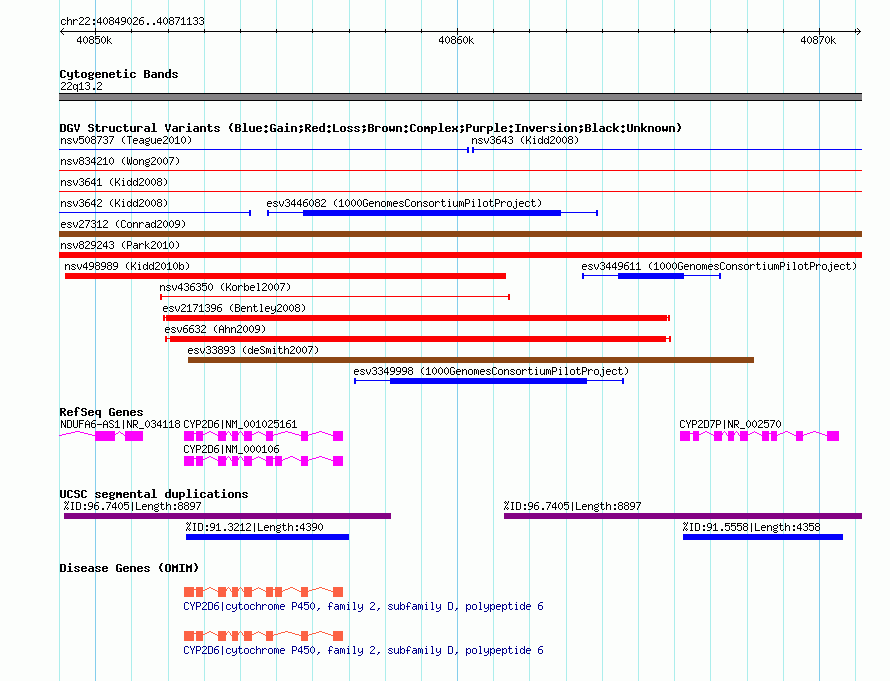Click the 22q13.2 cytogenetic band bar
890x681 pixels.
point(460,97)
